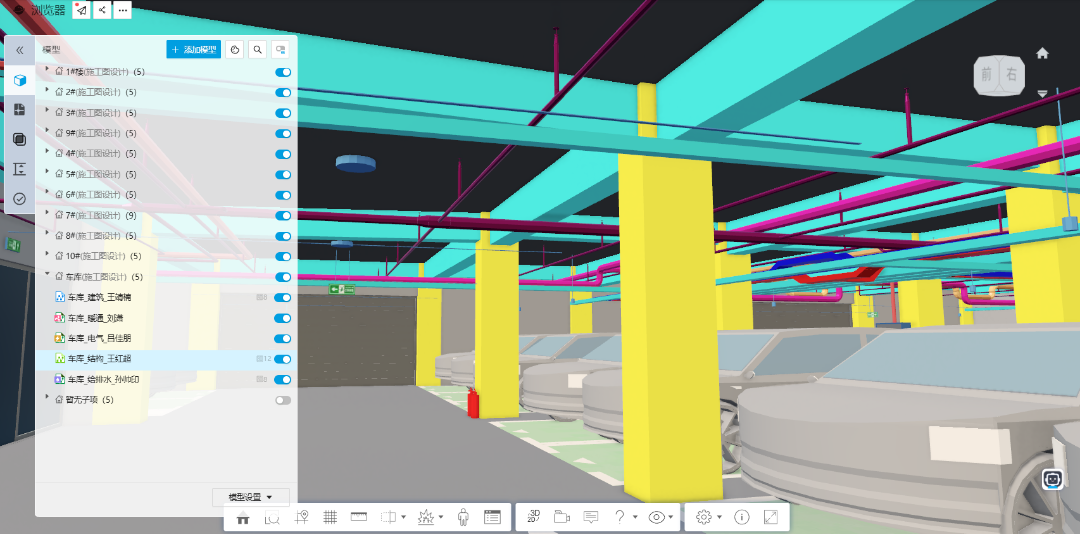Image resolution: width=1080 pixels, height=534 pixels.
Task: Enable the 暂无子项 visibility switch
Action: pos(283,400)
